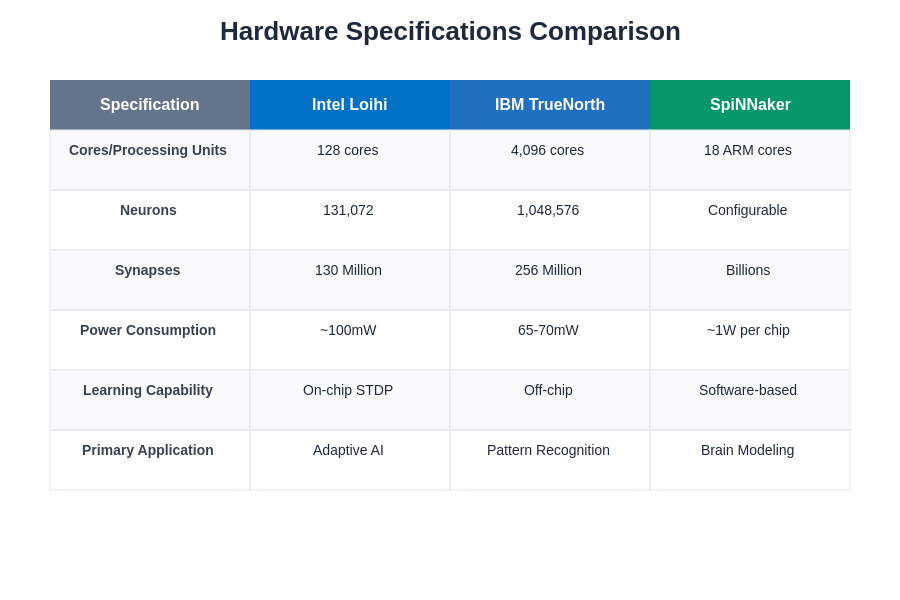Select the Learning Capability row label
This screenshot has height=600, width=900.
(148, 390)
